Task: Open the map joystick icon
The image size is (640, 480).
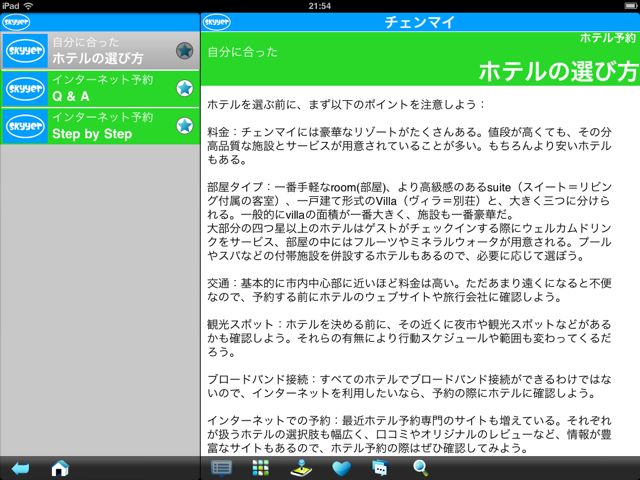Action: click(x=301, y=468)
